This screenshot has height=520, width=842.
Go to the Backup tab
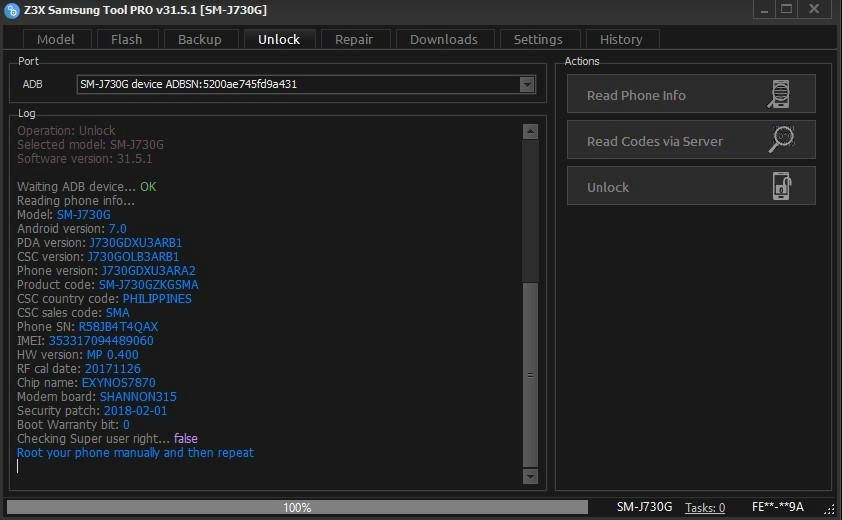[x=200, y=39]
